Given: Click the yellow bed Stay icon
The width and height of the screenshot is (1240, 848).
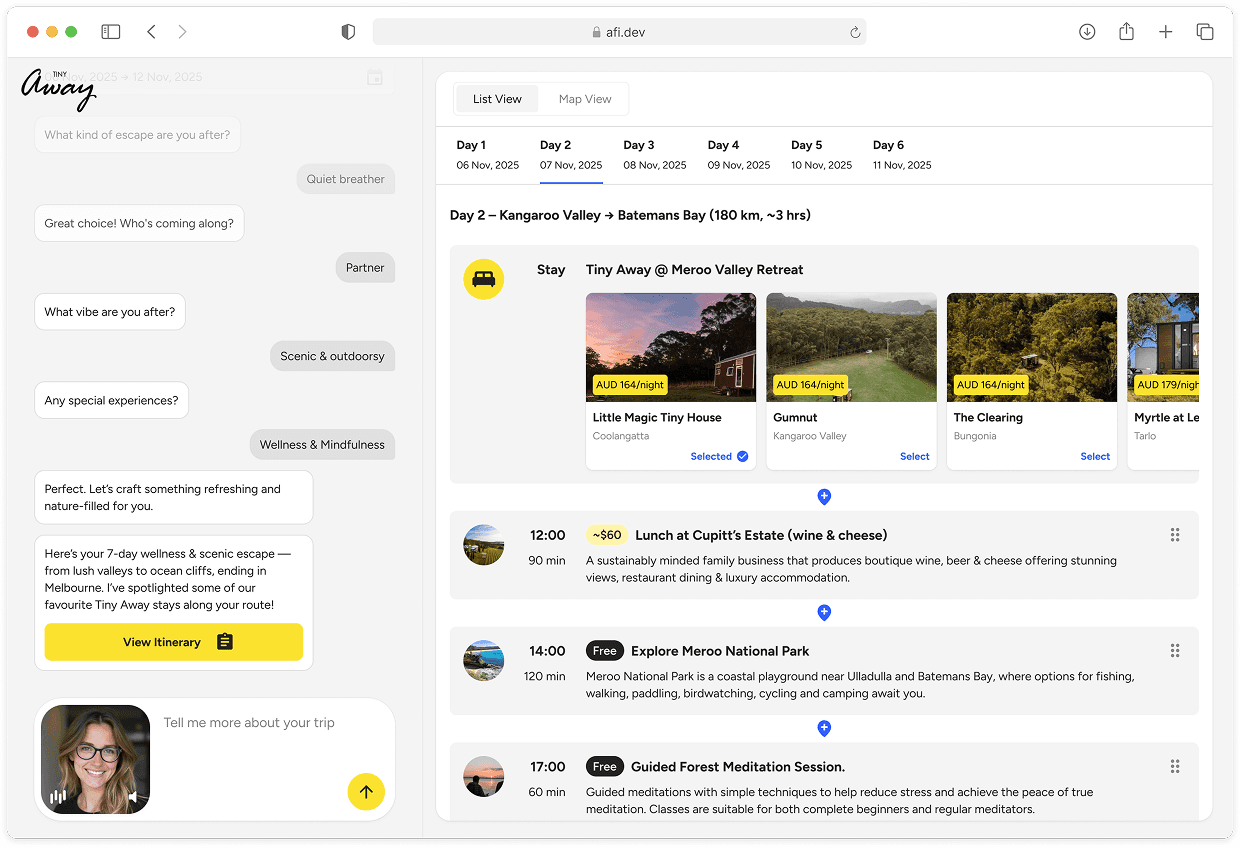Looking at the screenshot, I should click(483, 279).
